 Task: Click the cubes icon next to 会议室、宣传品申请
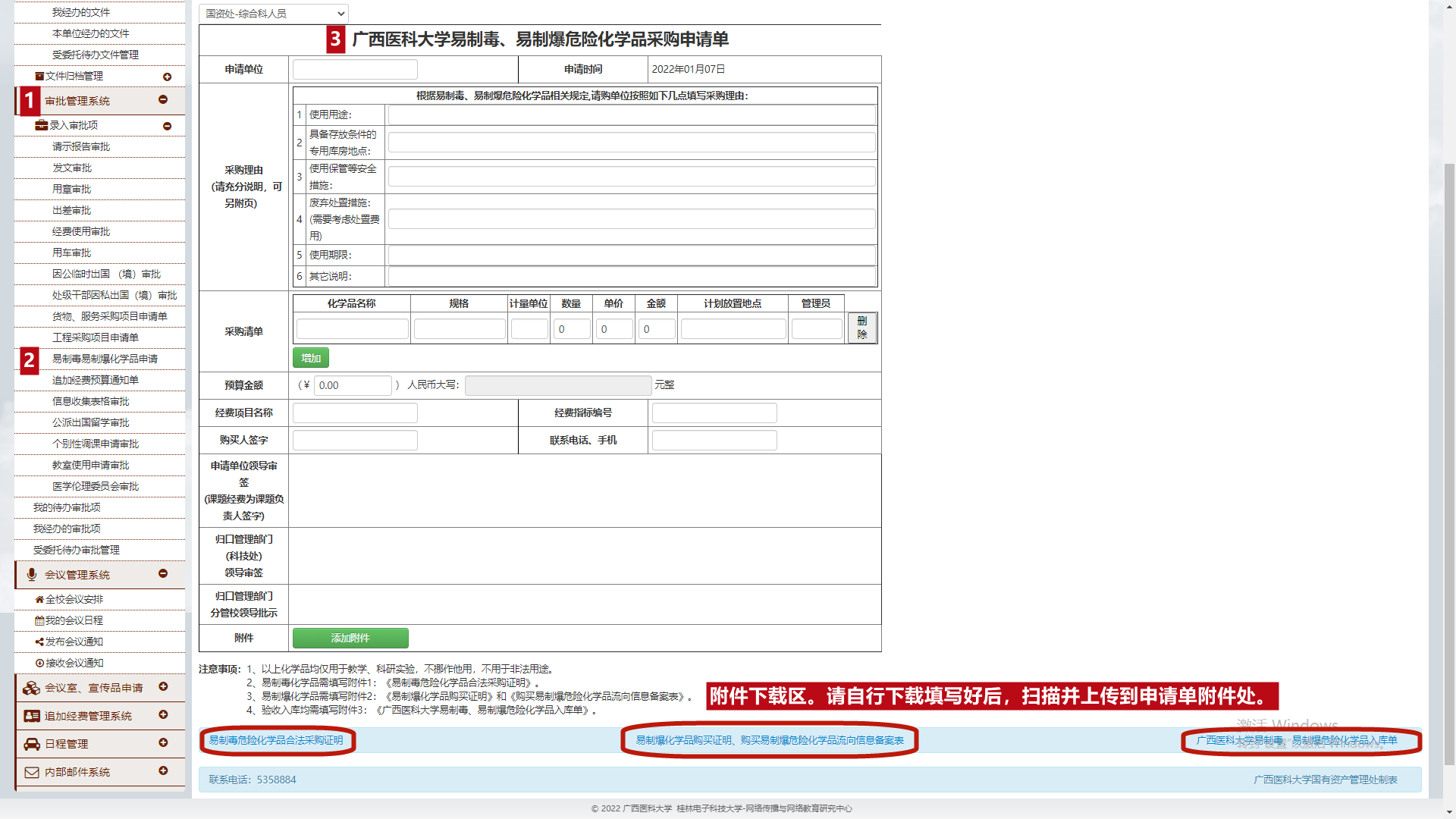pyautogui.click(x=32, y=688)
